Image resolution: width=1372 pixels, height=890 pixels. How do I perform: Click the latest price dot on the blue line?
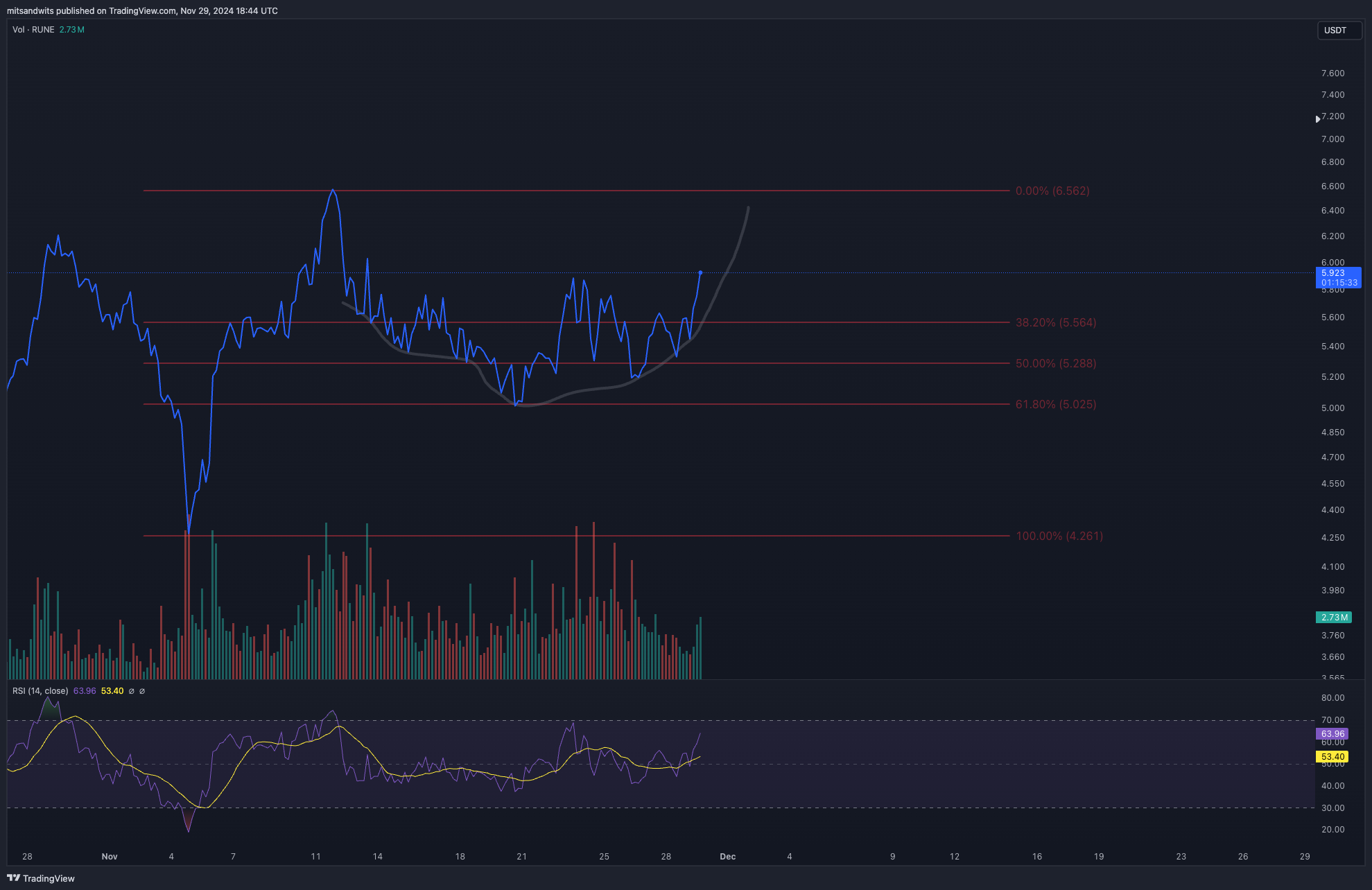[x=700, y=272]
